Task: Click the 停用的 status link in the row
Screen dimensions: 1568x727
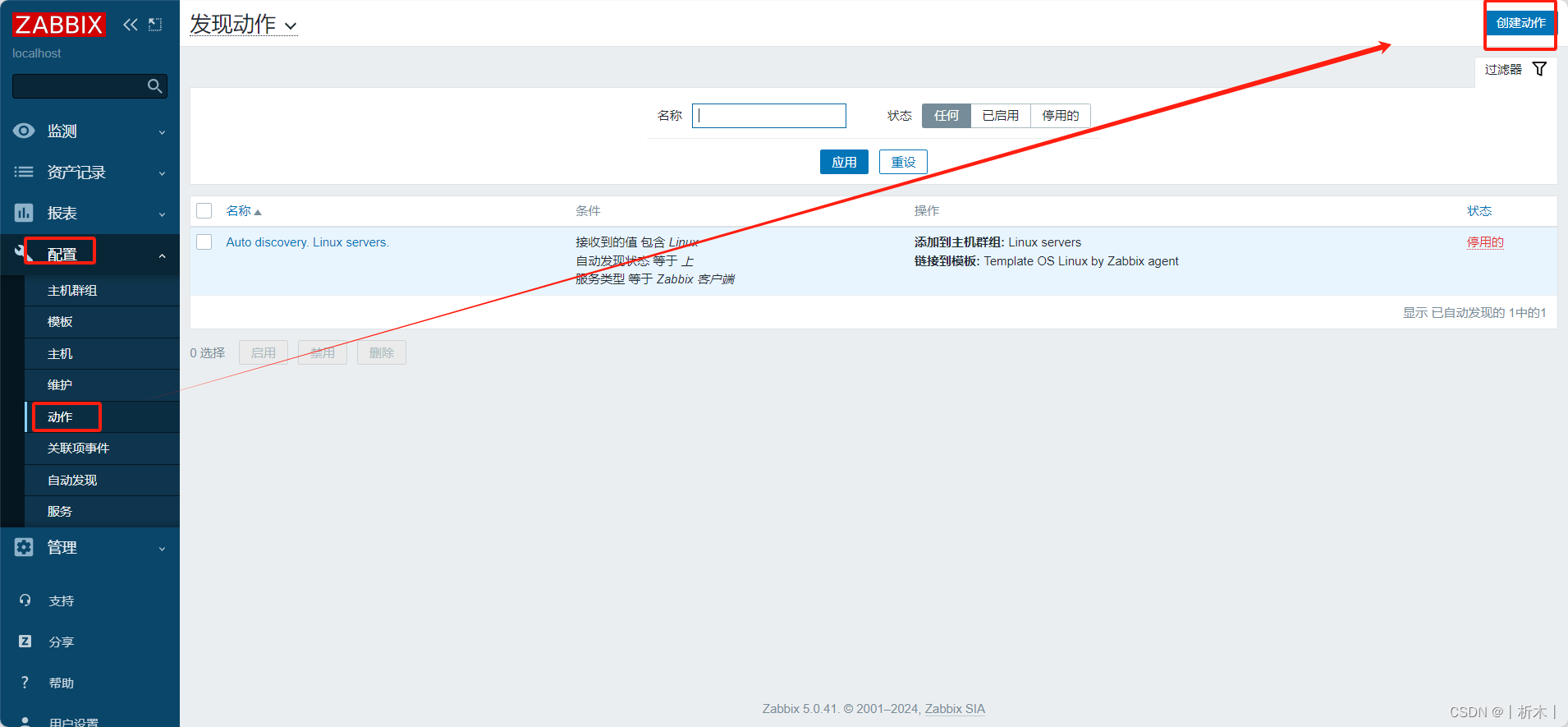Action: pos(1485,242)
